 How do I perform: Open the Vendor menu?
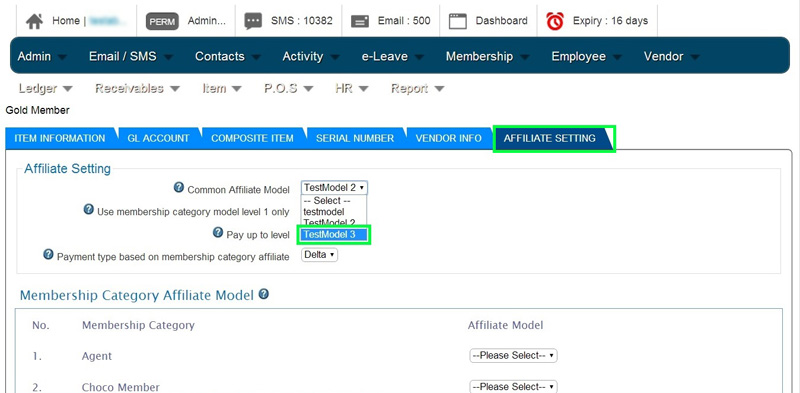tap(671, 56)
